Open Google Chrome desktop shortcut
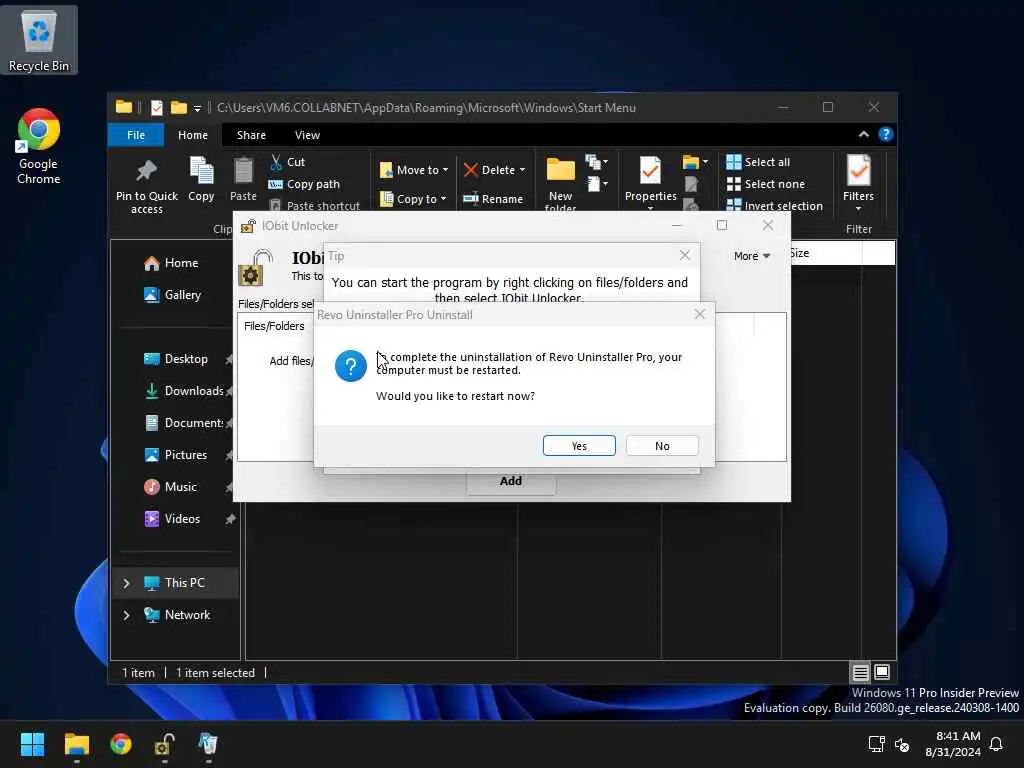The image size is (1024, 768). (x=39, y=146)
